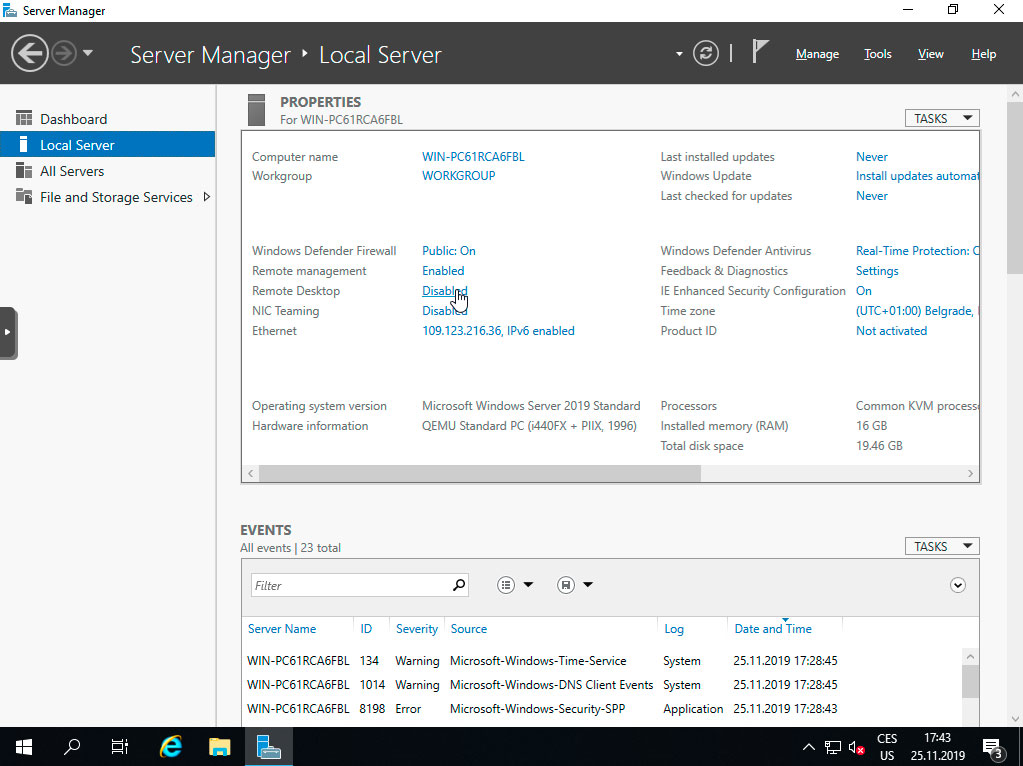Open the Manage menu
The height and width of the screenshot is (766, 1023).
coord(817,54)
